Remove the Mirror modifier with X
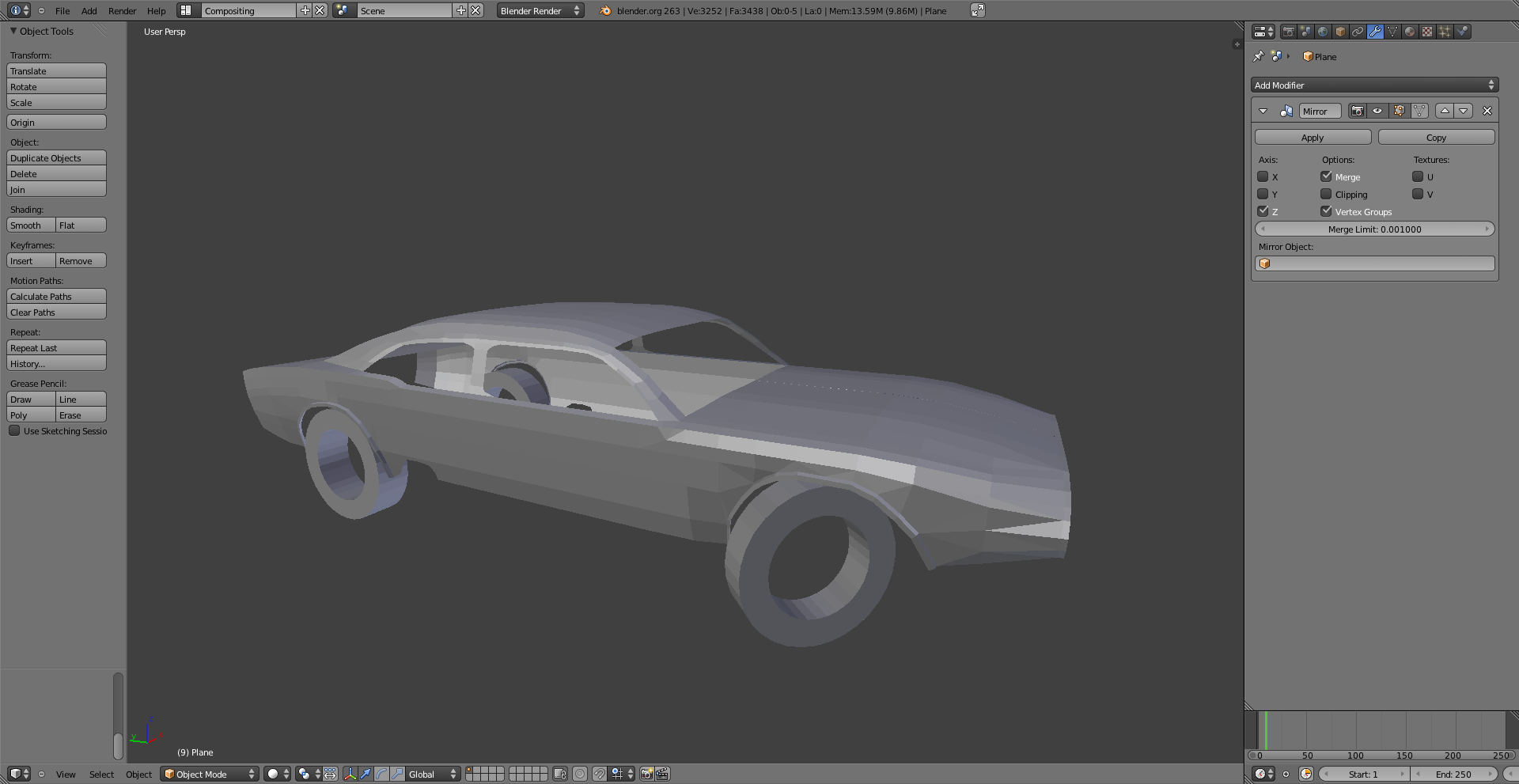This screenshot has height=784, width=1519. (x=1487, y=111)
